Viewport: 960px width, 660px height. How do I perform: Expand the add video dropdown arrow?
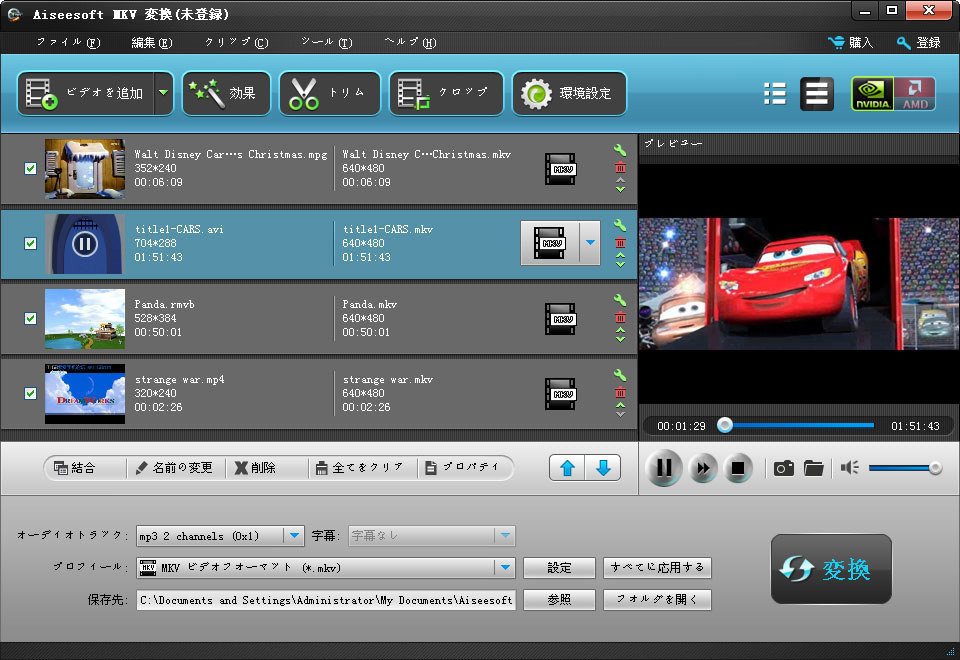click(x=163, y=94)
